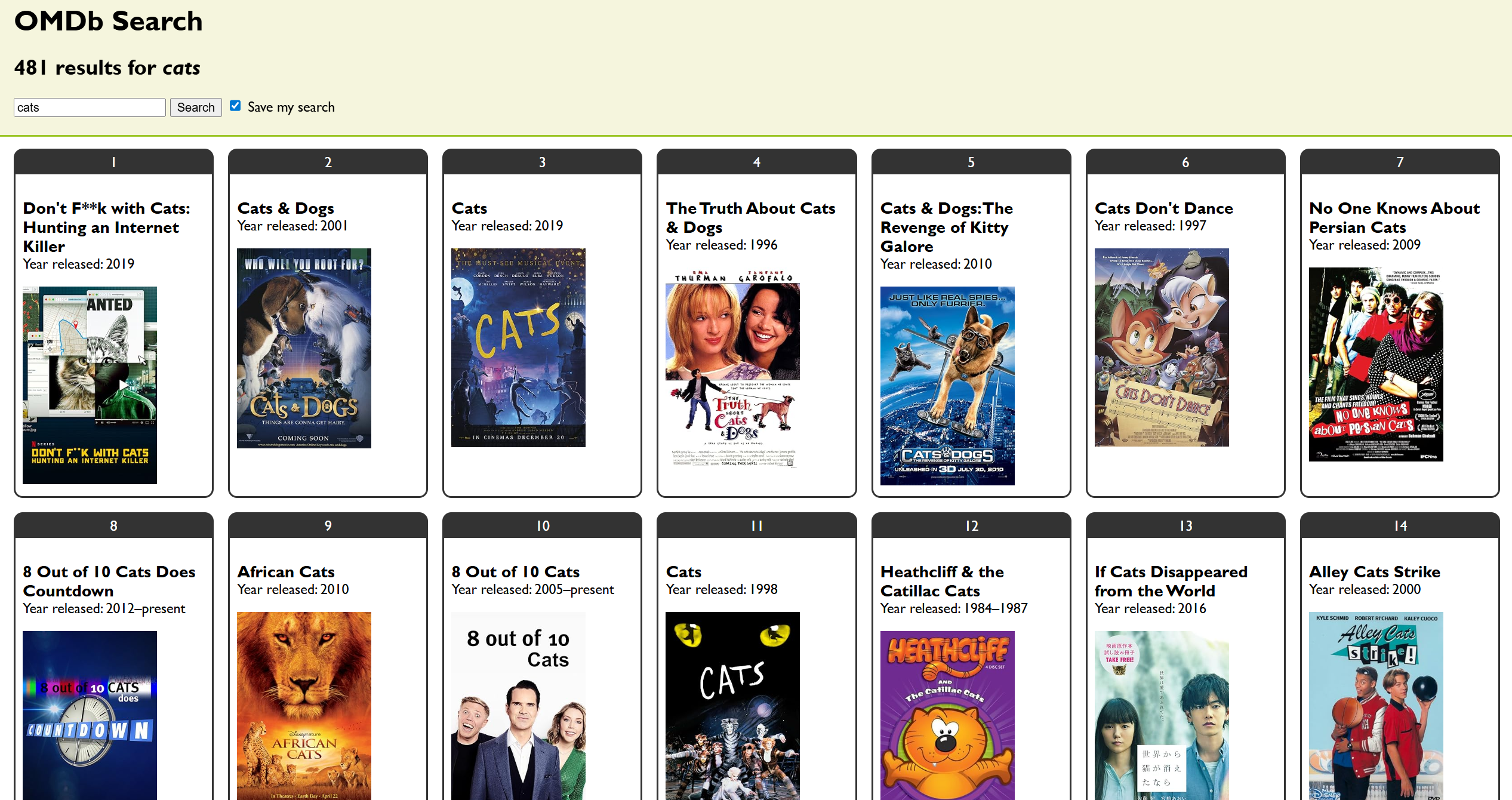Image resolution: width=1512 pixels, height=800 pixels.
Task: Select the African Cats title
Action: pyautogui.click(x=286, y=572)
